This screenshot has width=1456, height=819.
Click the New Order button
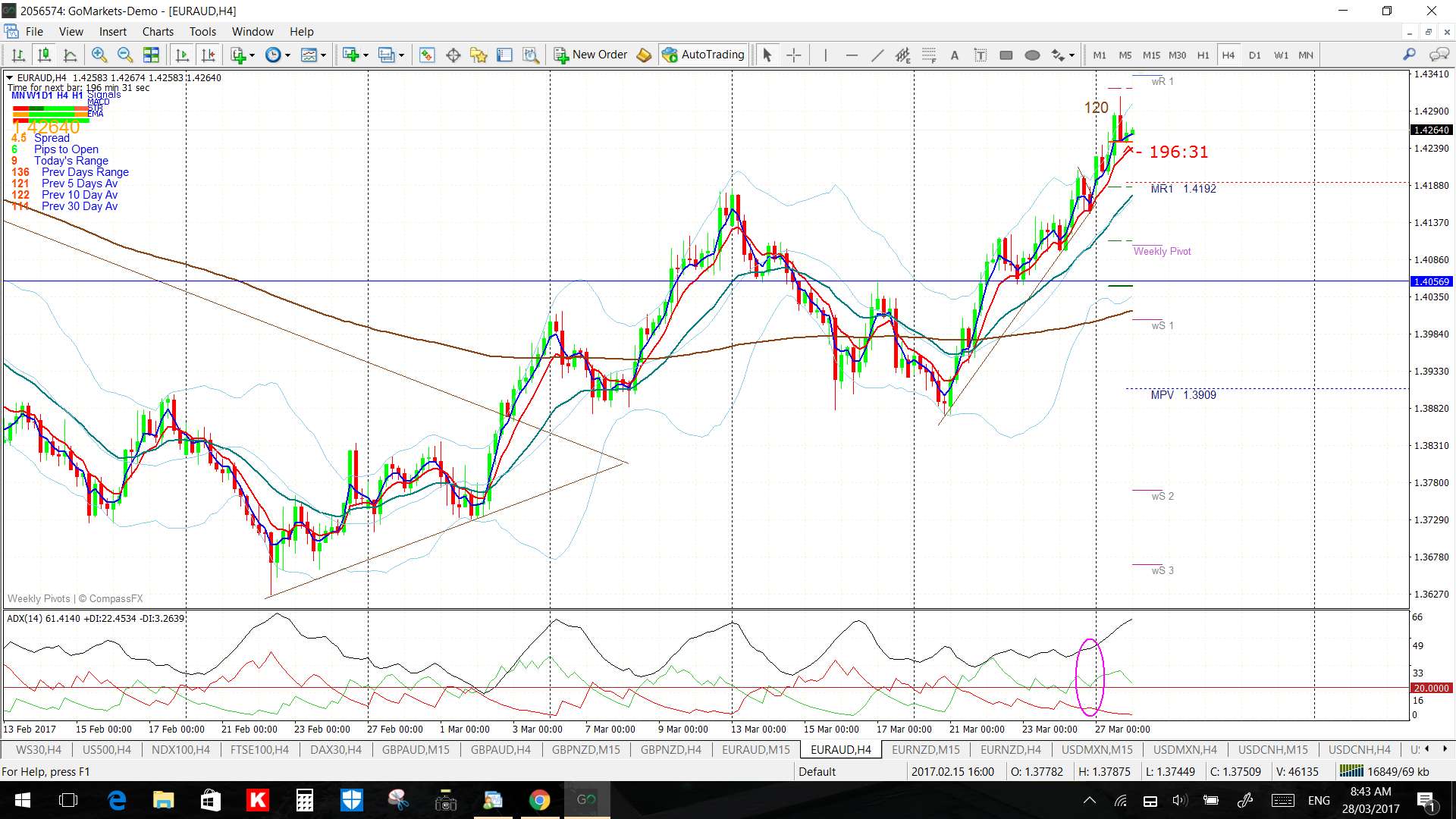click(591, 55)
